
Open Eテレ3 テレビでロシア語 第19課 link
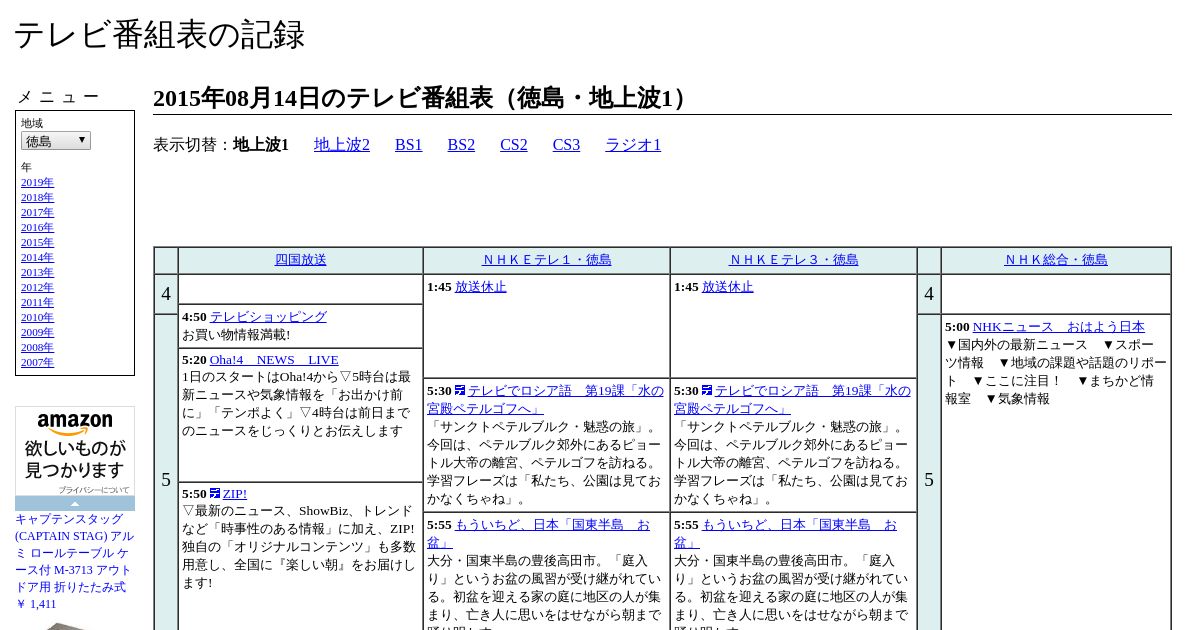(x=792, y=400)
